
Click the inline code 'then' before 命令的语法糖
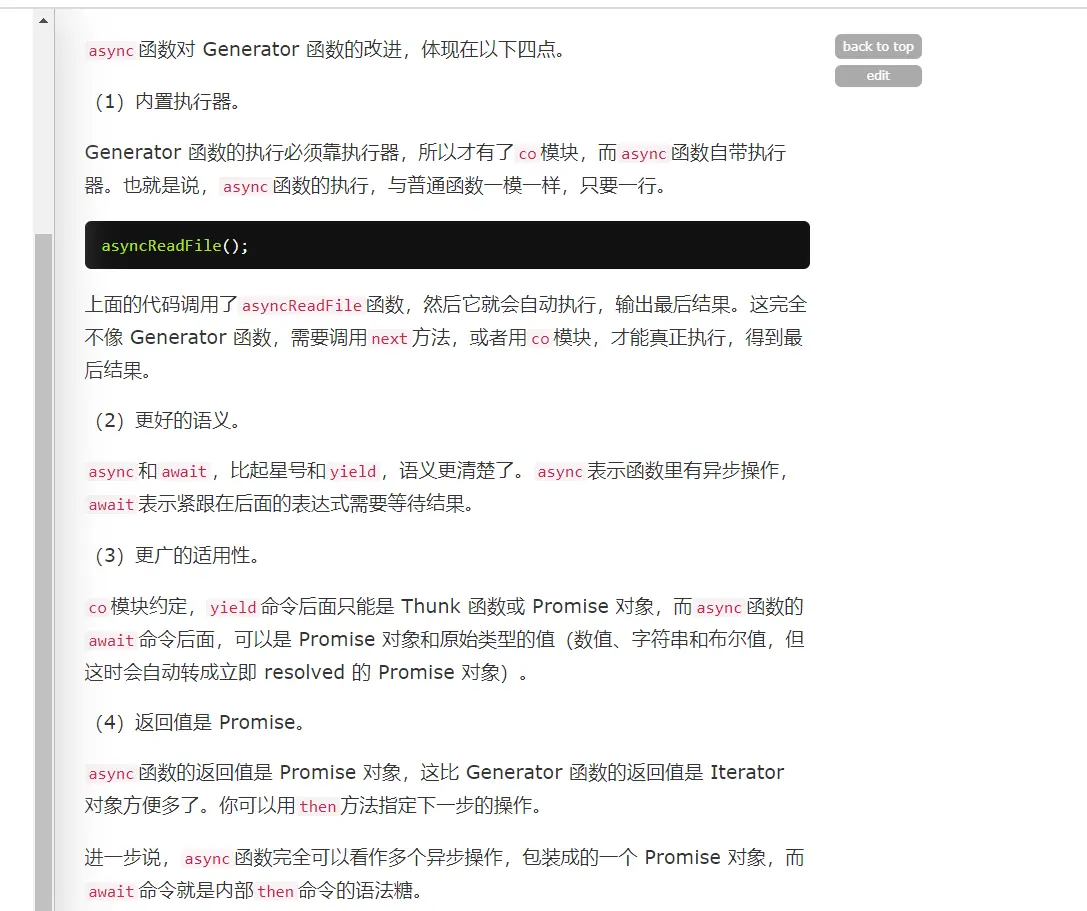click(276, 892)
